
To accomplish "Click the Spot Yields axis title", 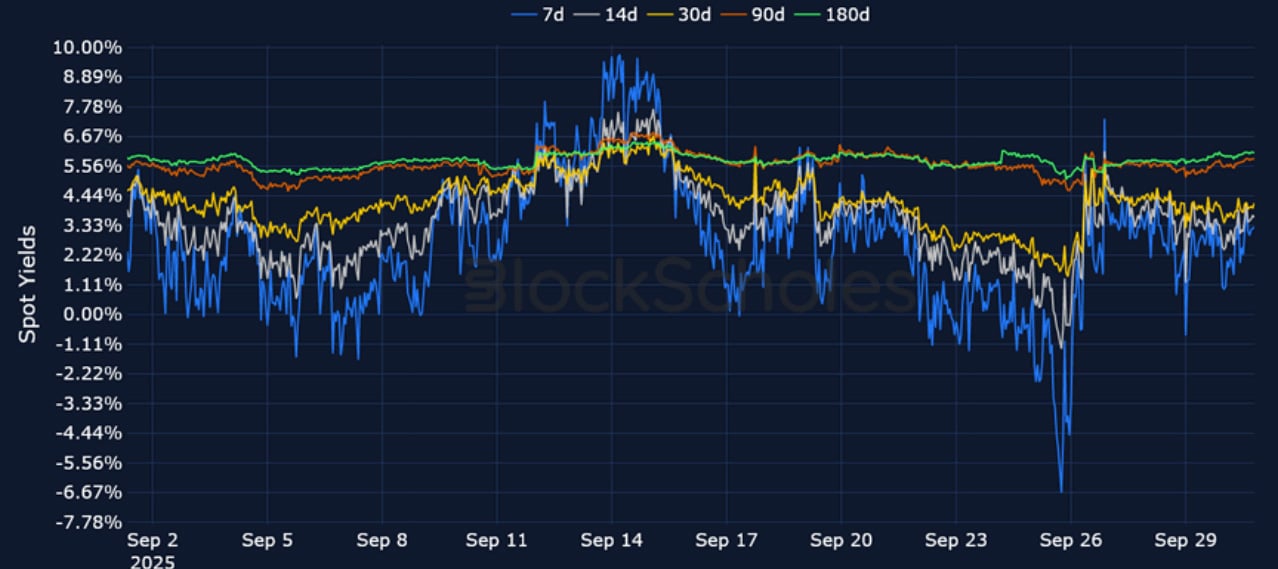I will click(x=28, y=284).
